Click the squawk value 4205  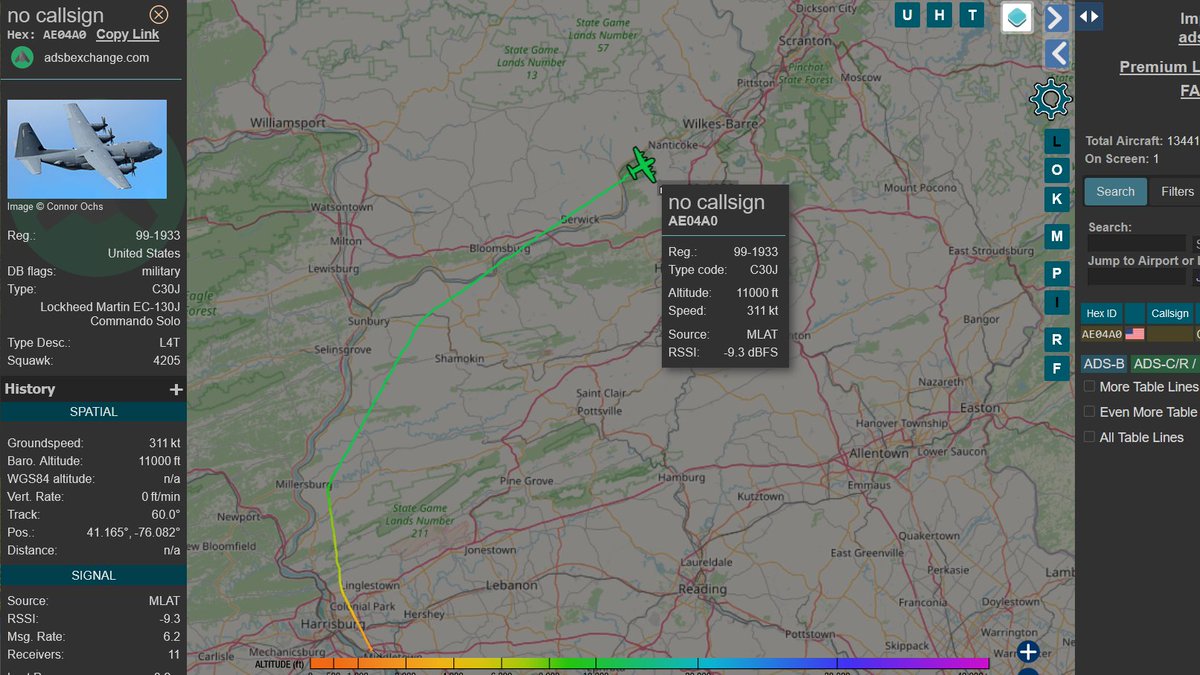[166, 361]
